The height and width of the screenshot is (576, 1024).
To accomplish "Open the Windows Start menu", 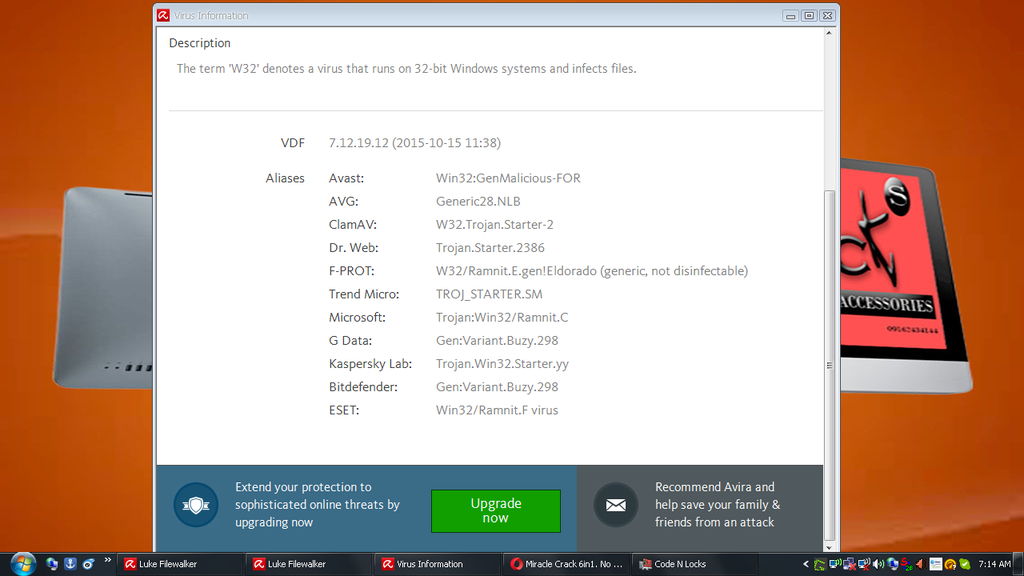I will coord(21,564).
